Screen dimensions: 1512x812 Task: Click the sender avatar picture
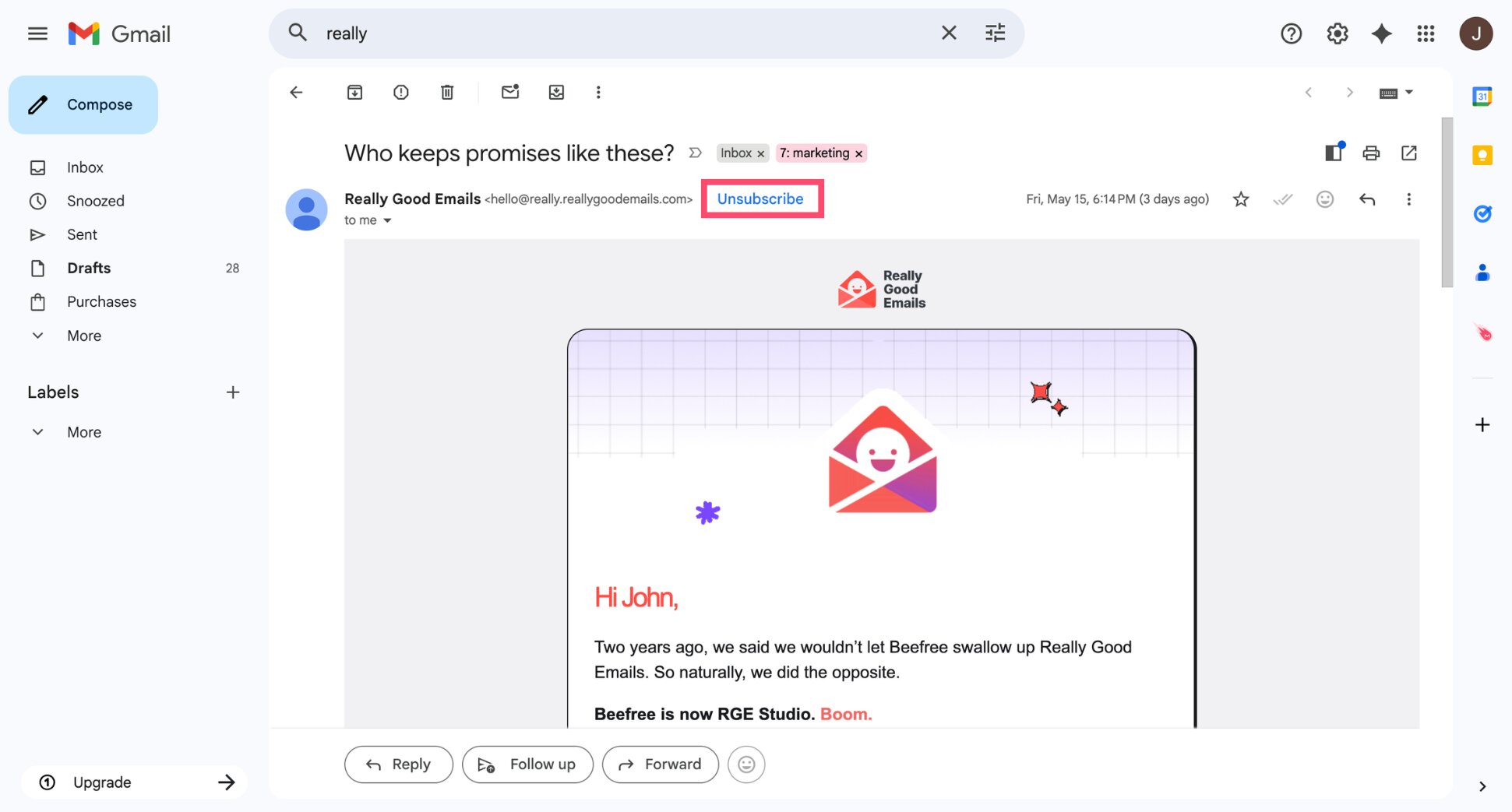306,209
